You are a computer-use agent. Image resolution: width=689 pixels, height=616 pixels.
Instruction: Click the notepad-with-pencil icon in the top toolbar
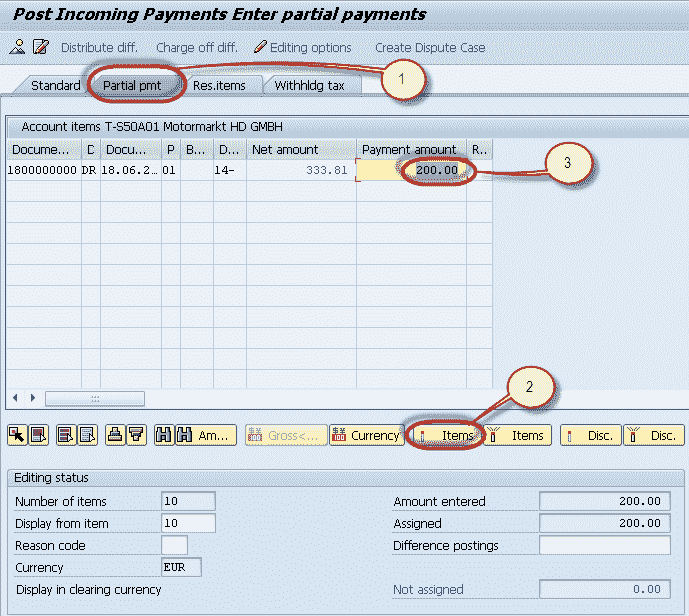pos(40,47)
